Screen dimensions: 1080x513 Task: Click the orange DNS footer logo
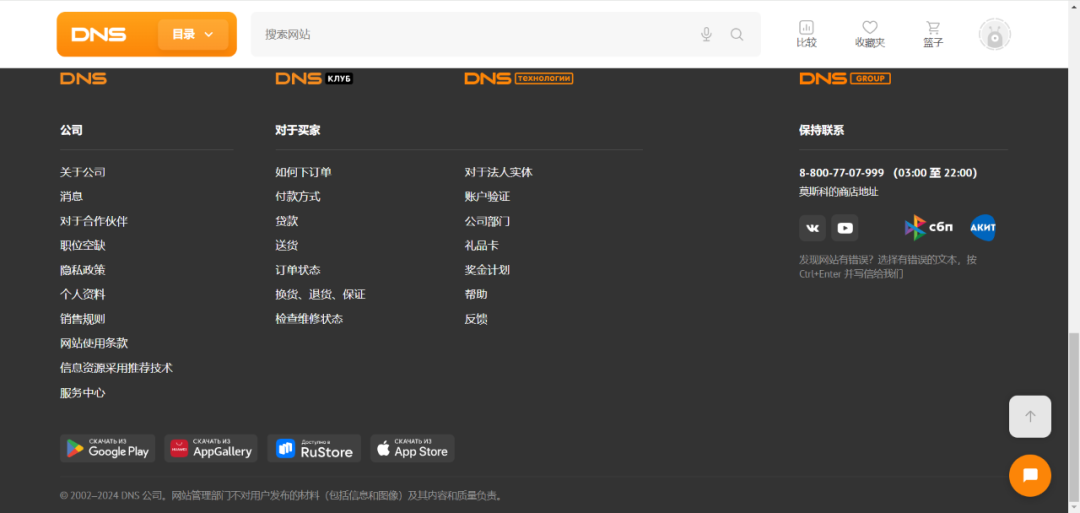[x=83, y=78]
